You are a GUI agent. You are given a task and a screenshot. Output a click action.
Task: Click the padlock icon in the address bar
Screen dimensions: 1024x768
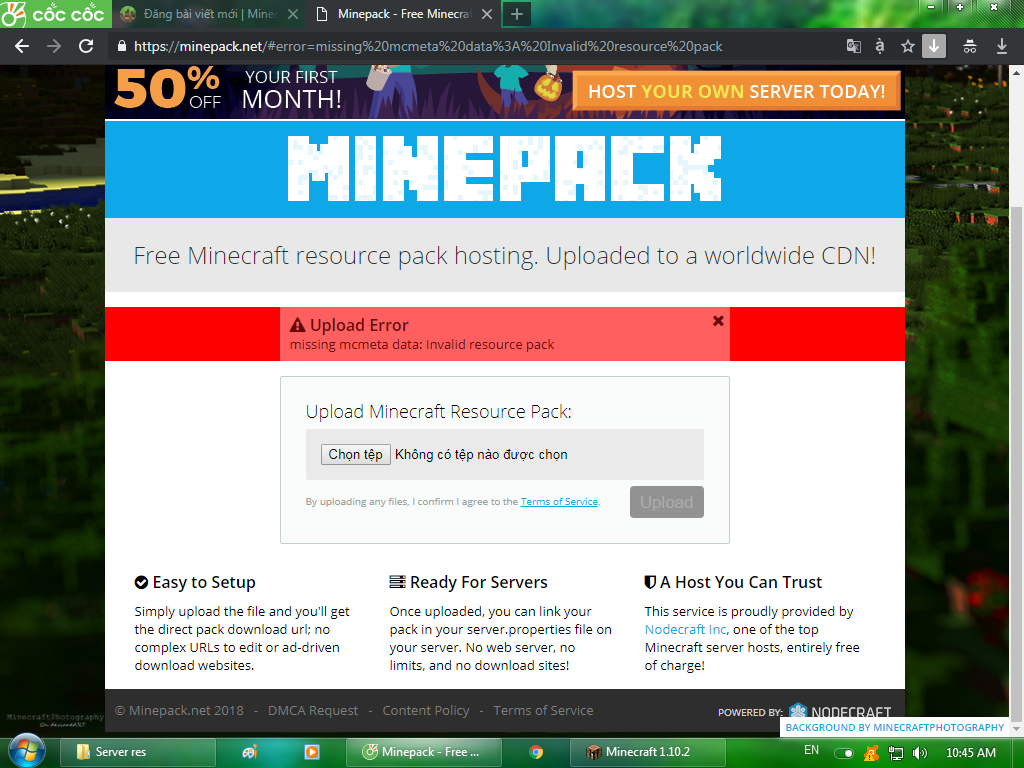[x=121, y=46]
